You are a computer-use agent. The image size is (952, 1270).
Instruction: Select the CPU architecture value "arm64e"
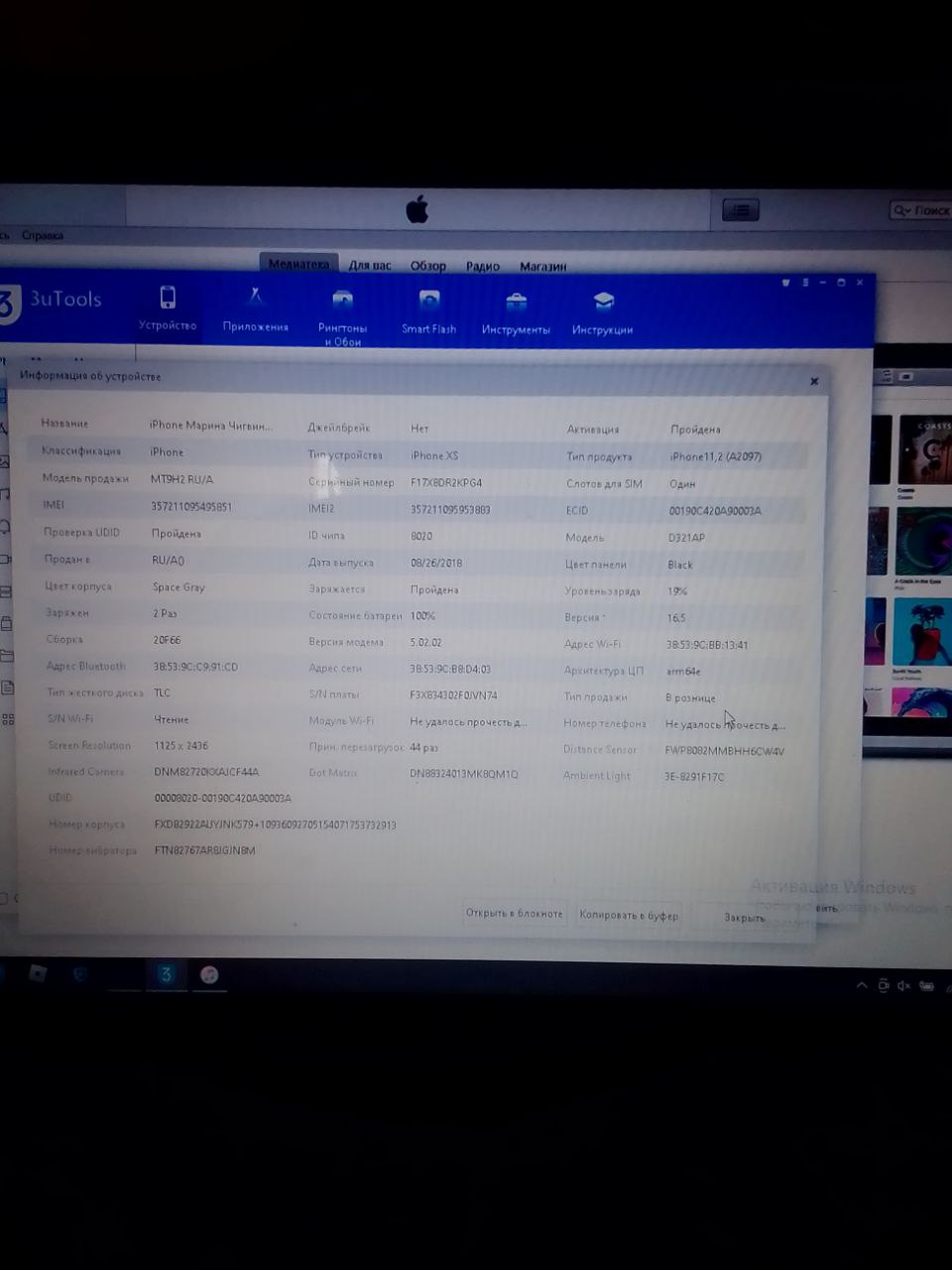click(x=683, y=671)
